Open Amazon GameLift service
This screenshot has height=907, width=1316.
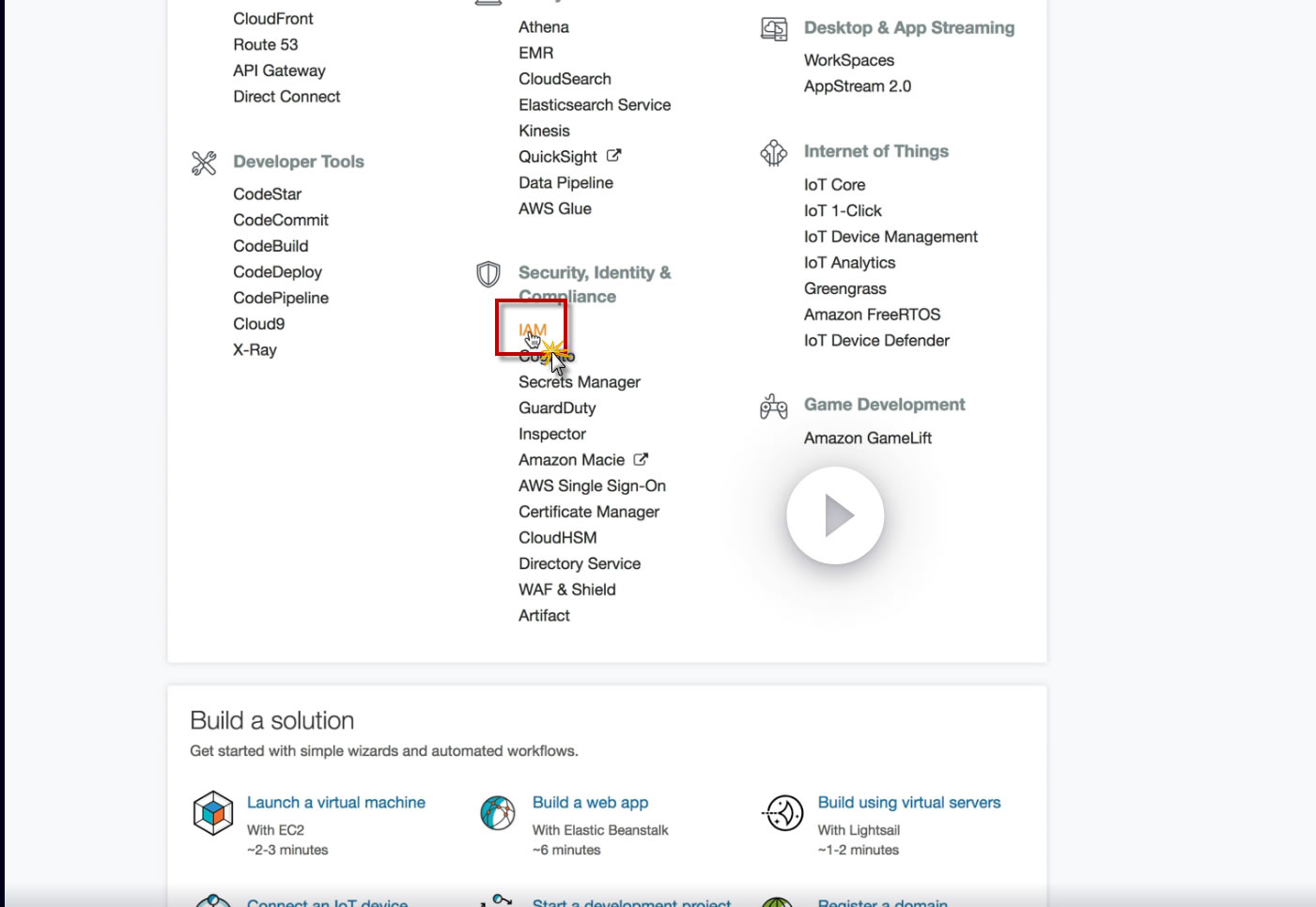pos(867,438)
